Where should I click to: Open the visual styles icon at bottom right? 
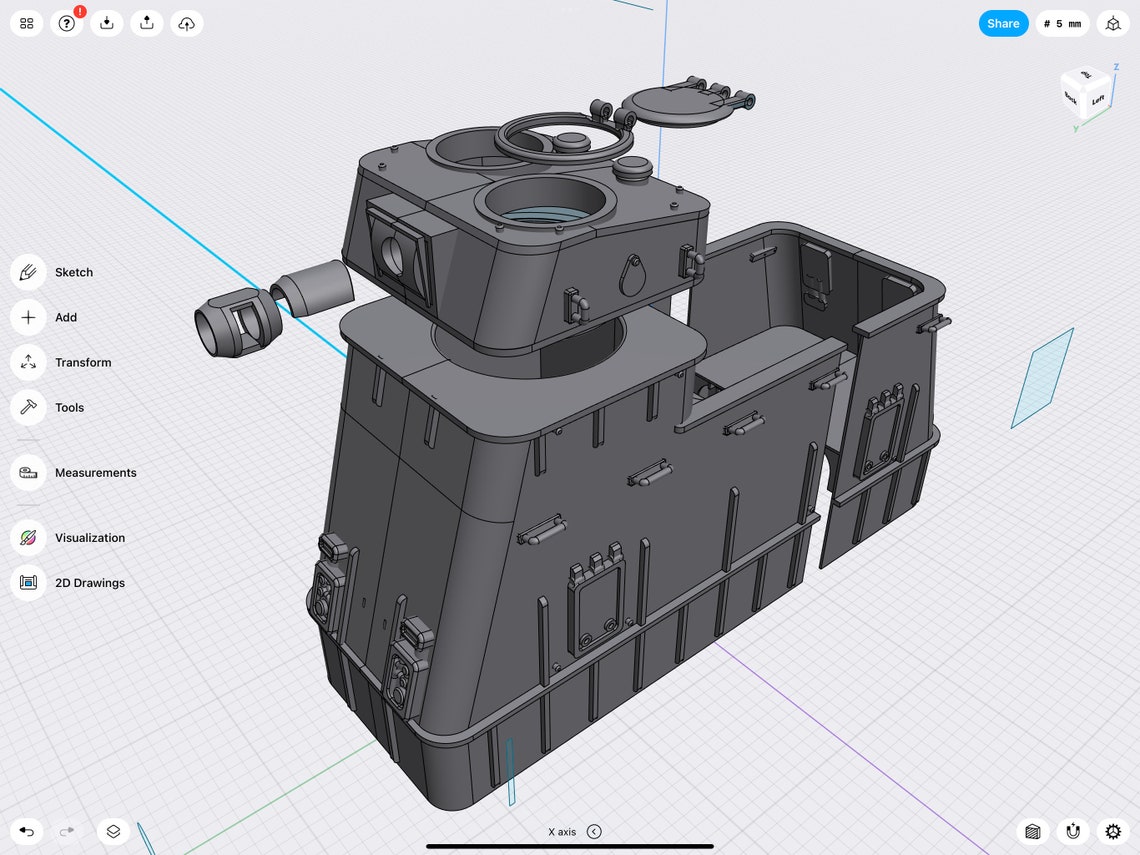[x=1031, y=831]
